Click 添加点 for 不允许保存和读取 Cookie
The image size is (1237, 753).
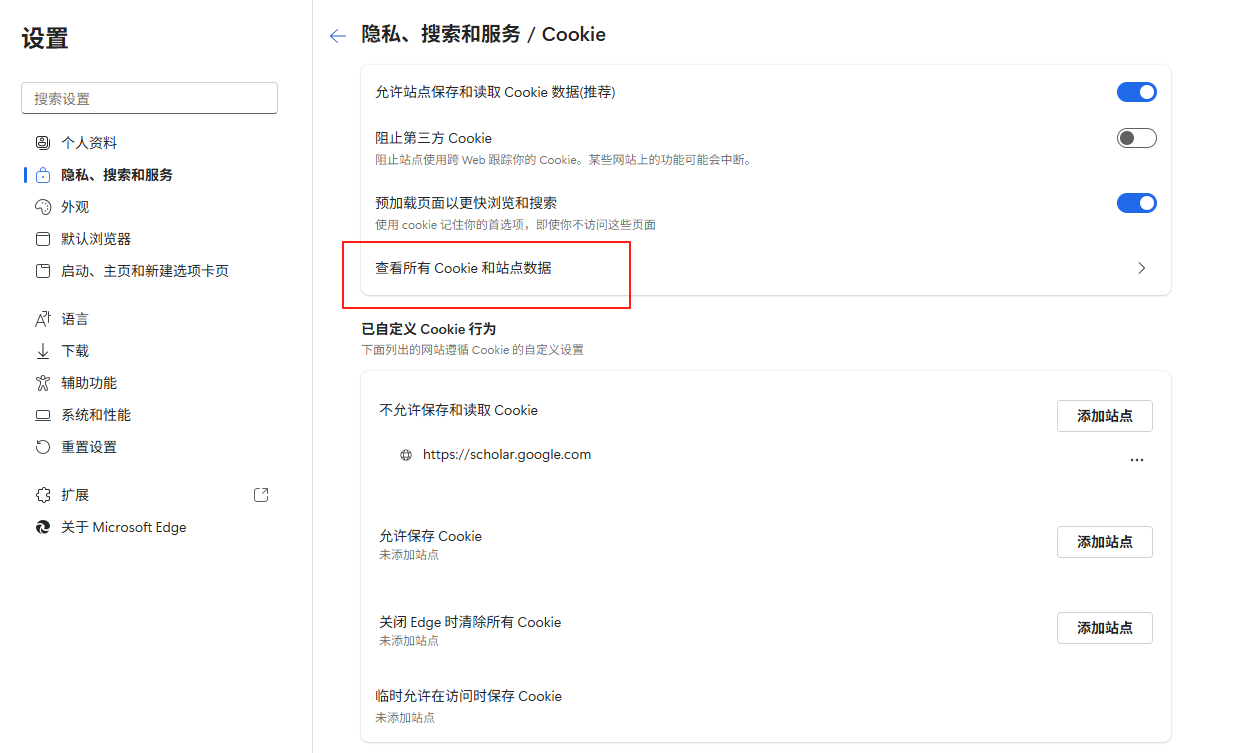click(1104, 415)
